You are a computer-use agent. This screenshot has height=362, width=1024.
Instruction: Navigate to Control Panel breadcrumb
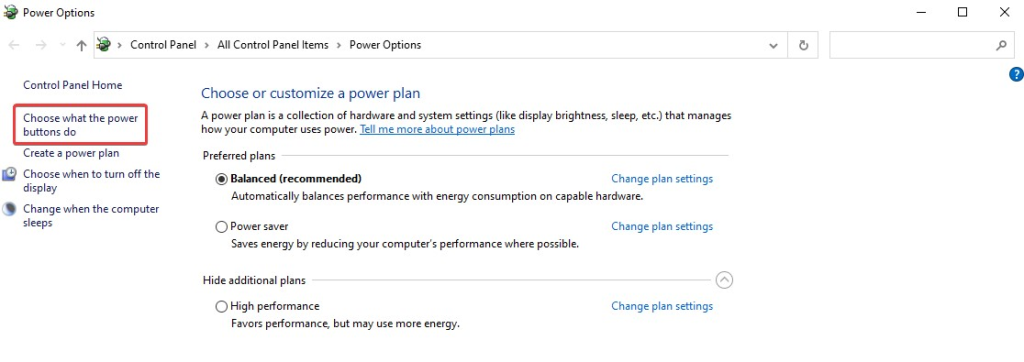point(163,45)
